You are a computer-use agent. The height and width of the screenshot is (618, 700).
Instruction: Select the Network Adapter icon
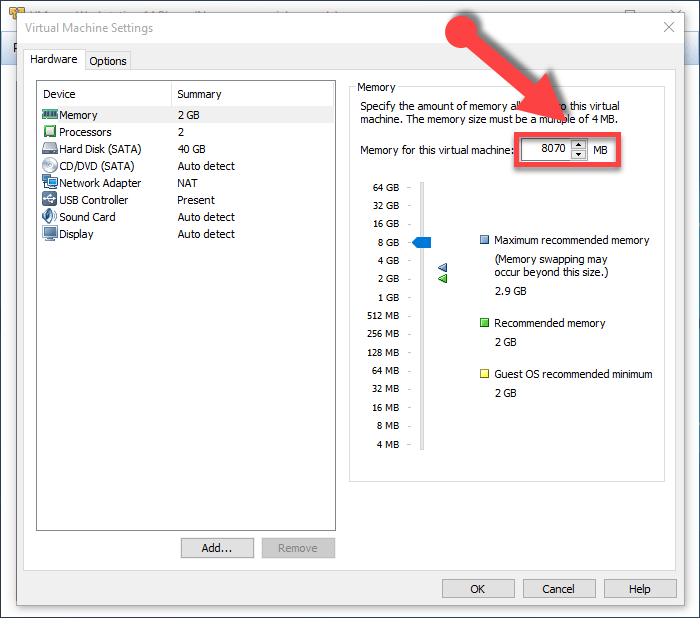(50, 183)
